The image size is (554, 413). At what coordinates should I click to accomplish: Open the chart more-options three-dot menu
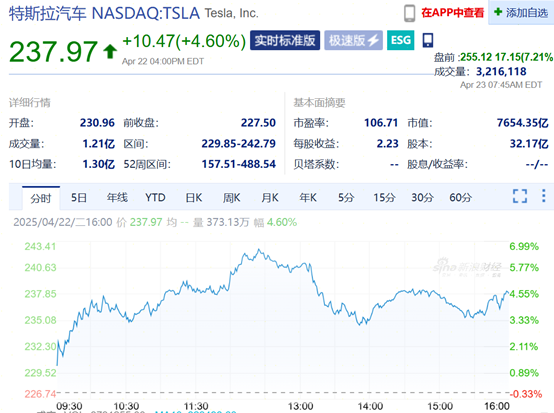point(543,196)
